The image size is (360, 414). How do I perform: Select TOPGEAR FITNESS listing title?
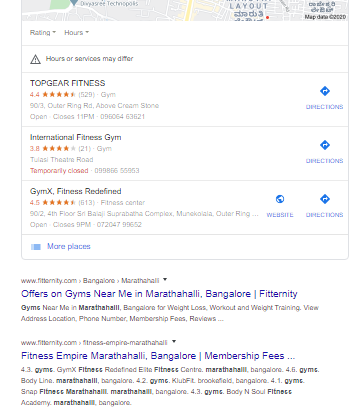(68, 83)
